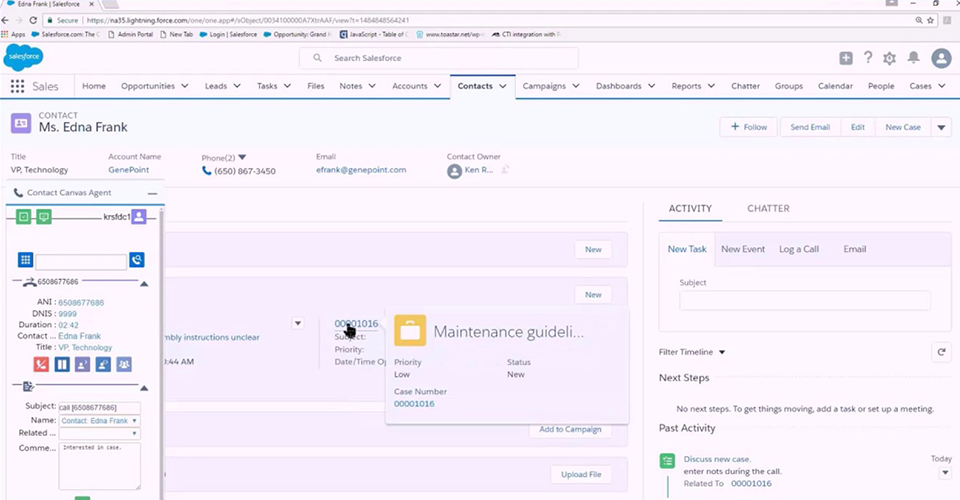
Task: Click the phone icon next to (650) 867-3450
Action: (x=206, y=171)
